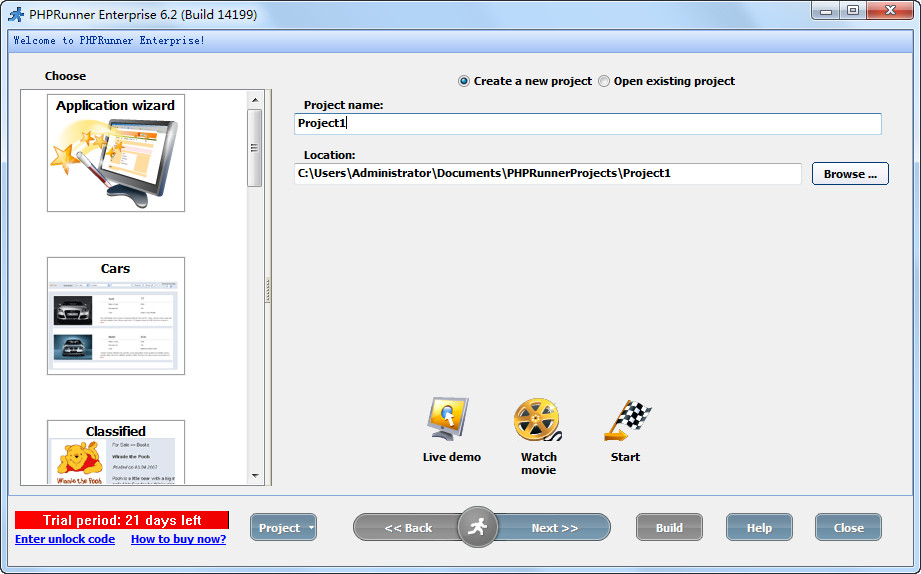Viewport: 921px width, 574px height.
Task: Click the running man icon between Back and Next
Action: pyautogui.click(x=478, y=527)
